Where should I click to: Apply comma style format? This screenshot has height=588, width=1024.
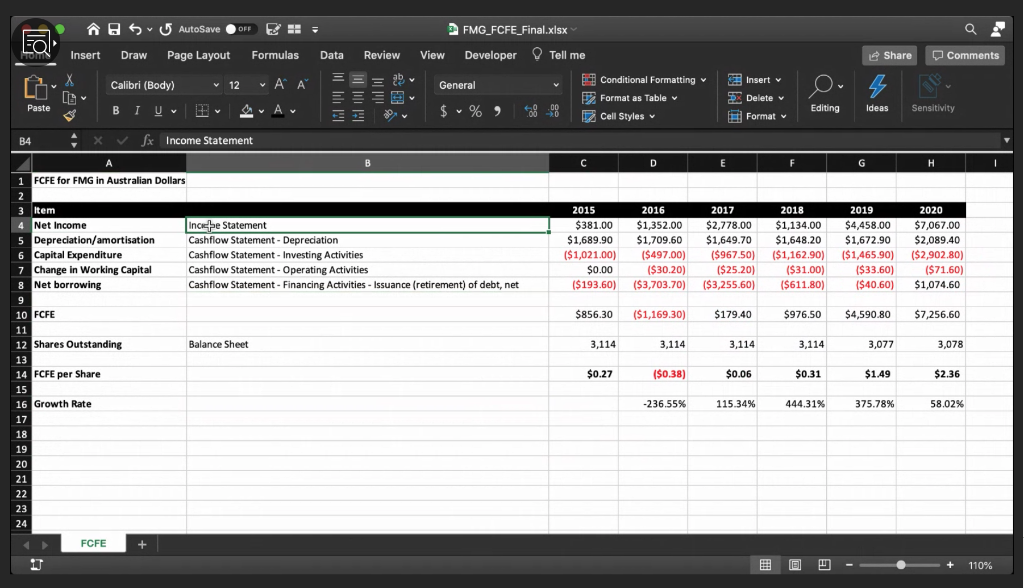click(x=498, y=111)
